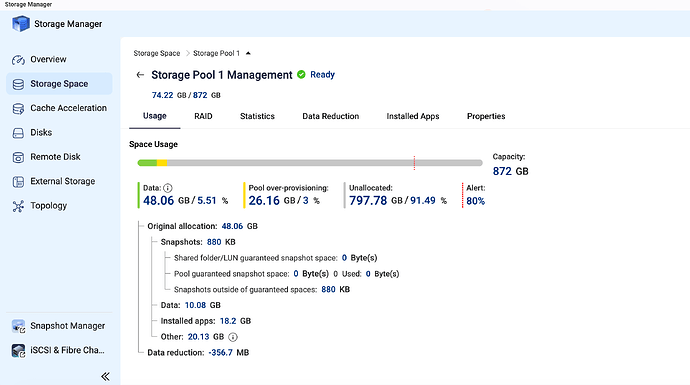Switch to the RAID tab

coord(203,116)
